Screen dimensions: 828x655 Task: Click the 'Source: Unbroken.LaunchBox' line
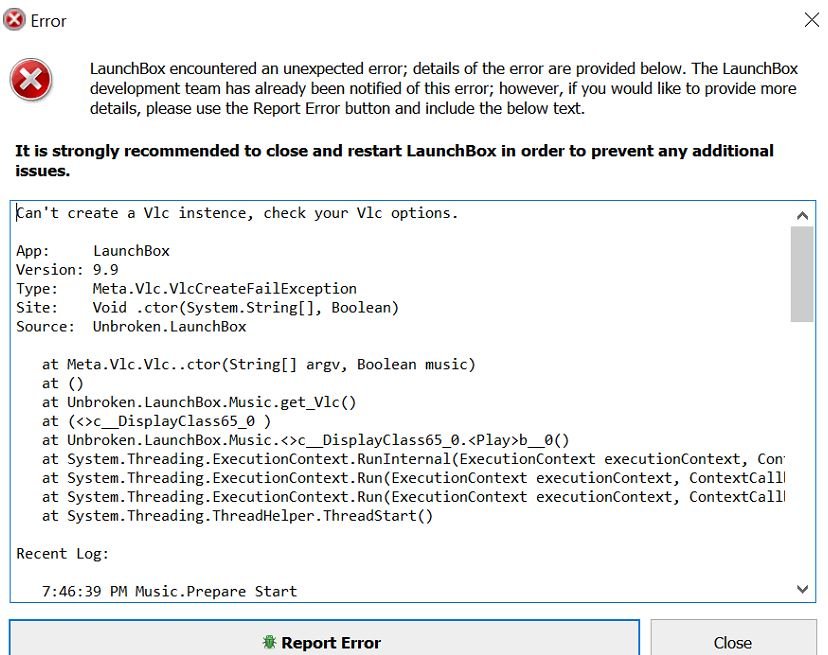[131, 327]
